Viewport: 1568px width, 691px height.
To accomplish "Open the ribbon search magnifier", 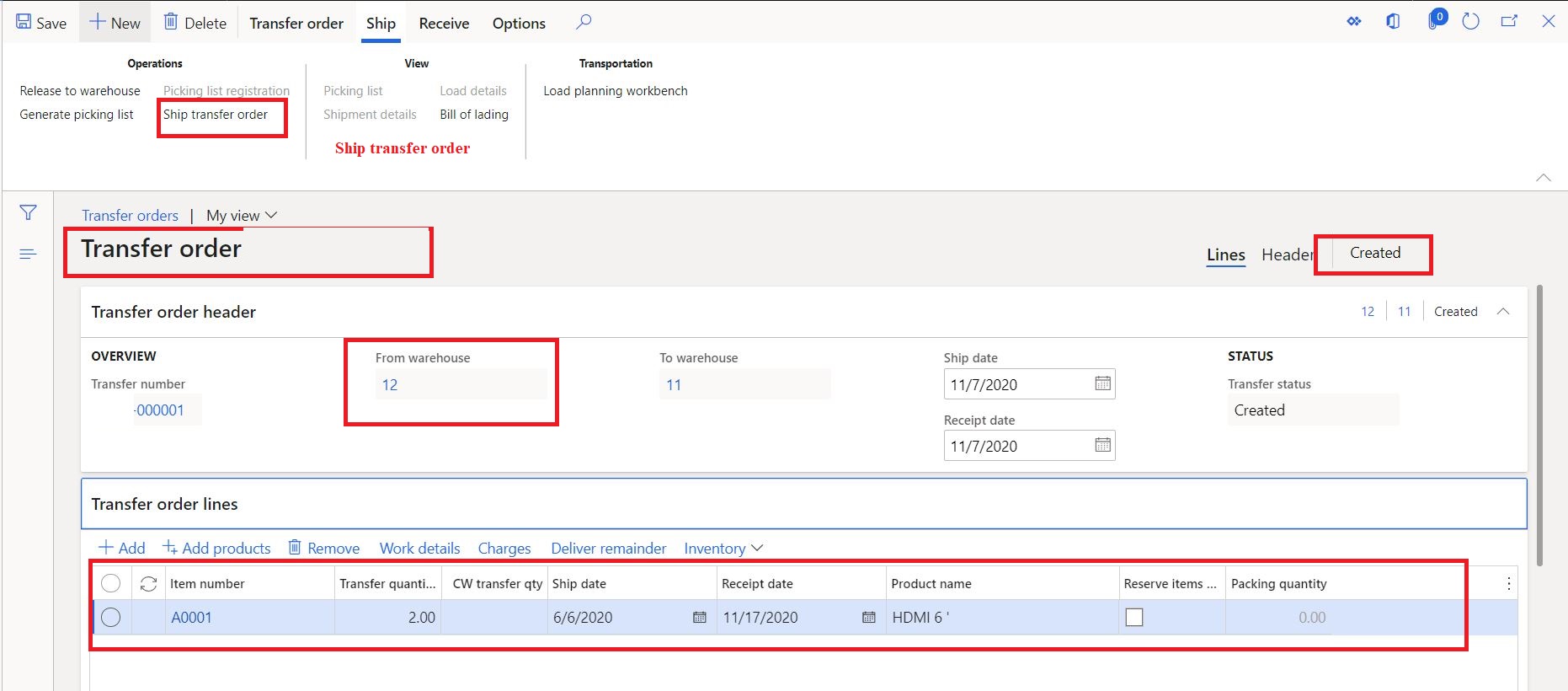I will [x=584, y=22].
